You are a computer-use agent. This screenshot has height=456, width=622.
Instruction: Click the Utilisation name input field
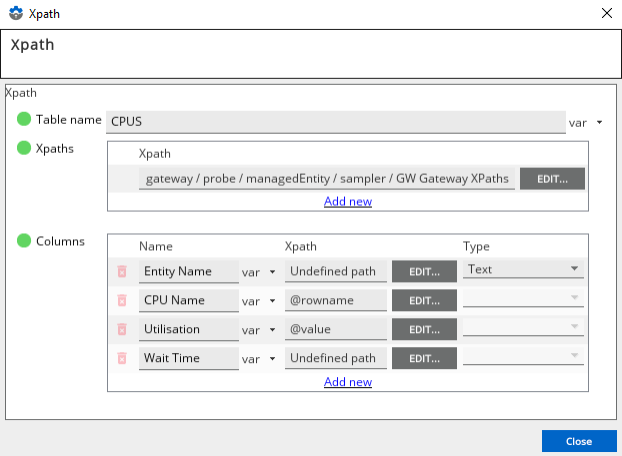click(x=188, y=329)
